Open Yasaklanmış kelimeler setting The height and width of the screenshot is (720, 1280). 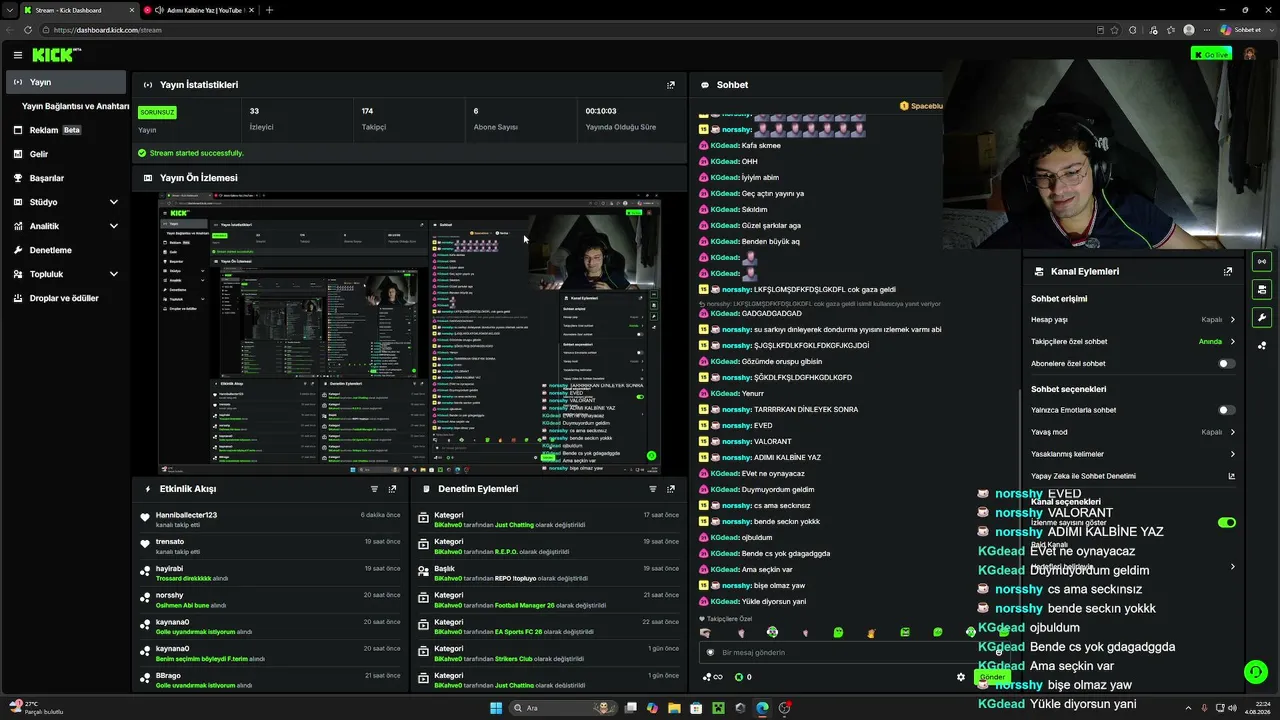[x=1133, y=454]
